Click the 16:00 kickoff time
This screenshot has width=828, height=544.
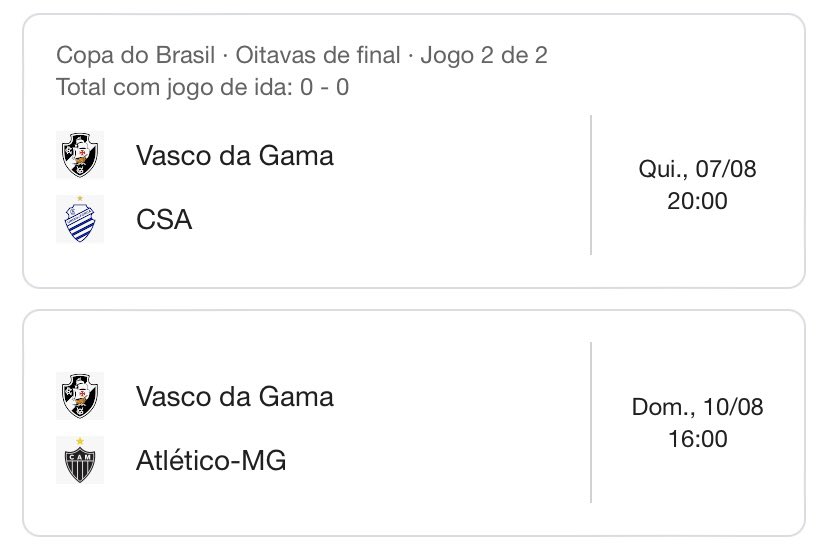[697, 439]
